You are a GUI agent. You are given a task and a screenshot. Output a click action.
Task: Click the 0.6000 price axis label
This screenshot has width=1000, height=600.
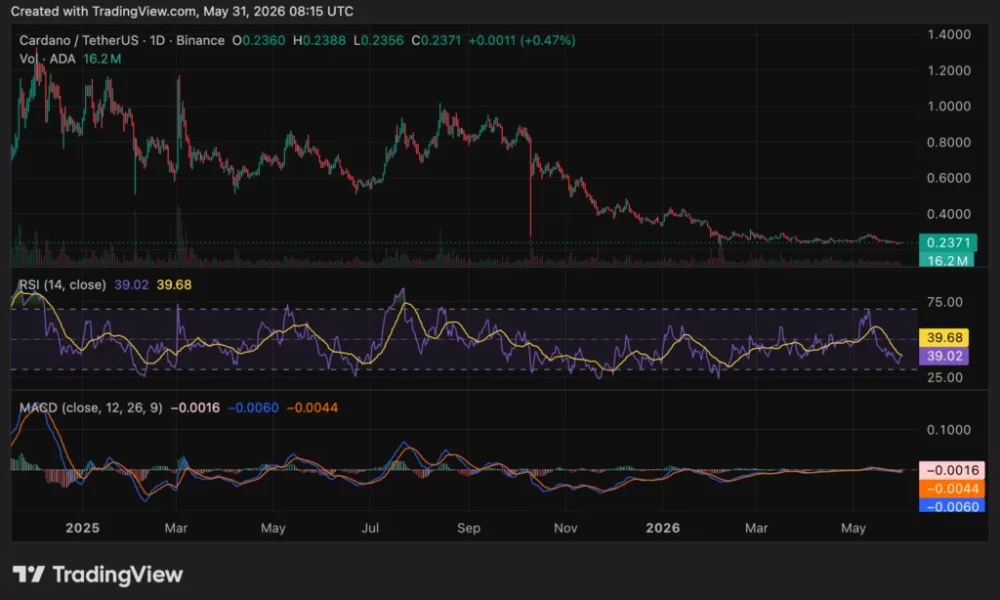tap(948, 178)
